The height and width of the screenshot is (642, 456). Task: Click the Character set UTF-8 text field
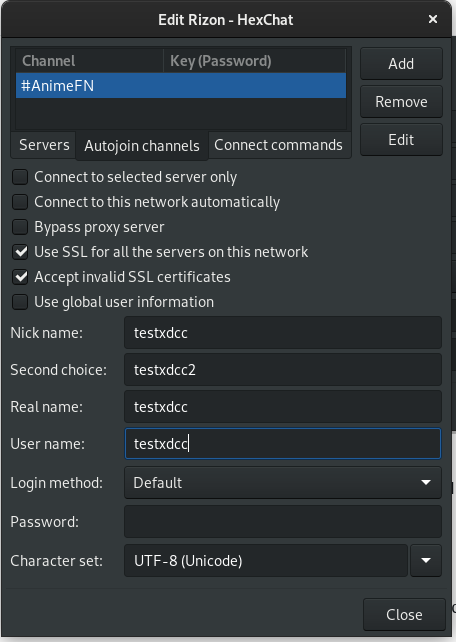[x=266, y=561]
